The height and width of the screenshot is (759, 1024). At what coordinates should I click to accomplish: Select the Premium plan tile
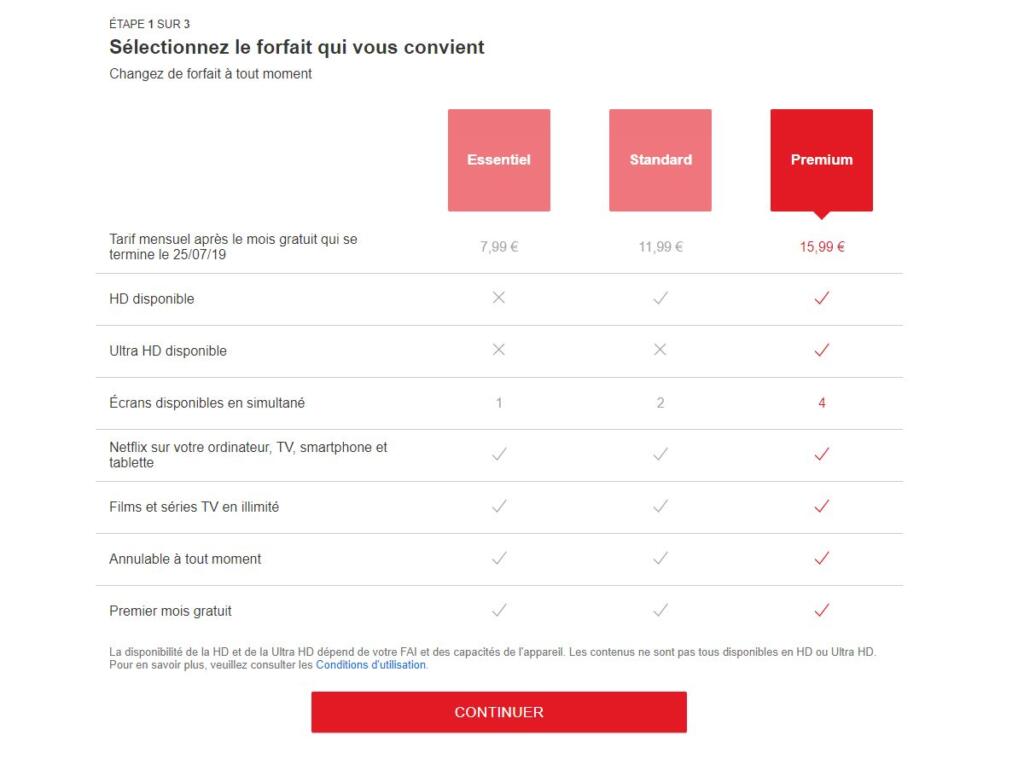(820, 160)
